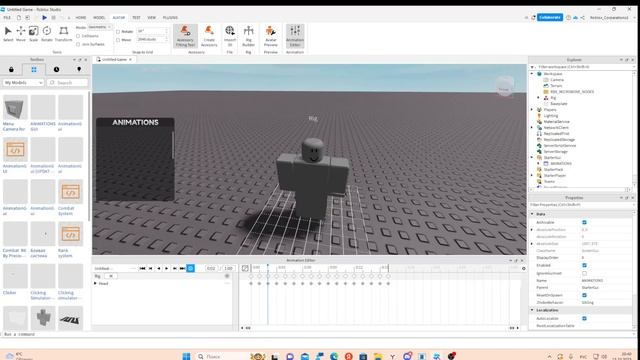
Task: Open Avatar Preview
Action: coord(270,36)
